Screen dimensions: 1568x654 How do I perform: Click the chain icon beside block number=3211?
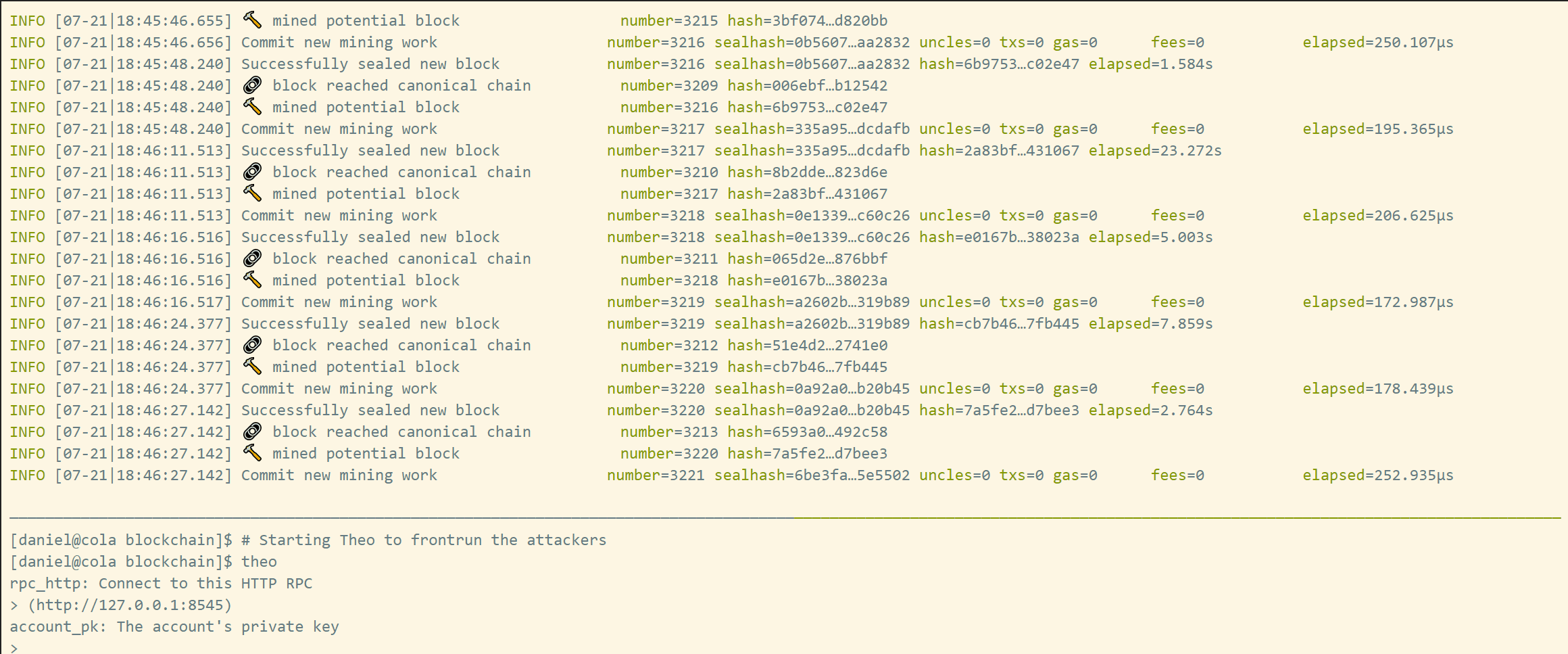(x=252, y=258)
